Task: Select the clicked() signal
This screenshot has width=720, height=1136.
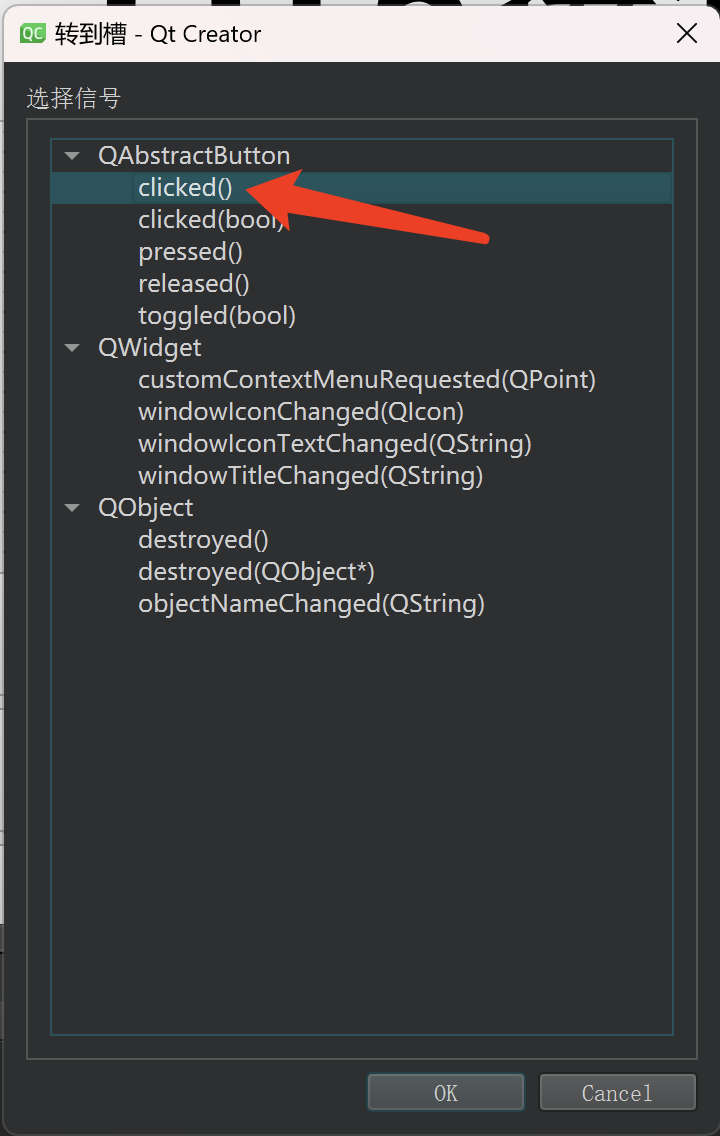Action: pos(184,187)
